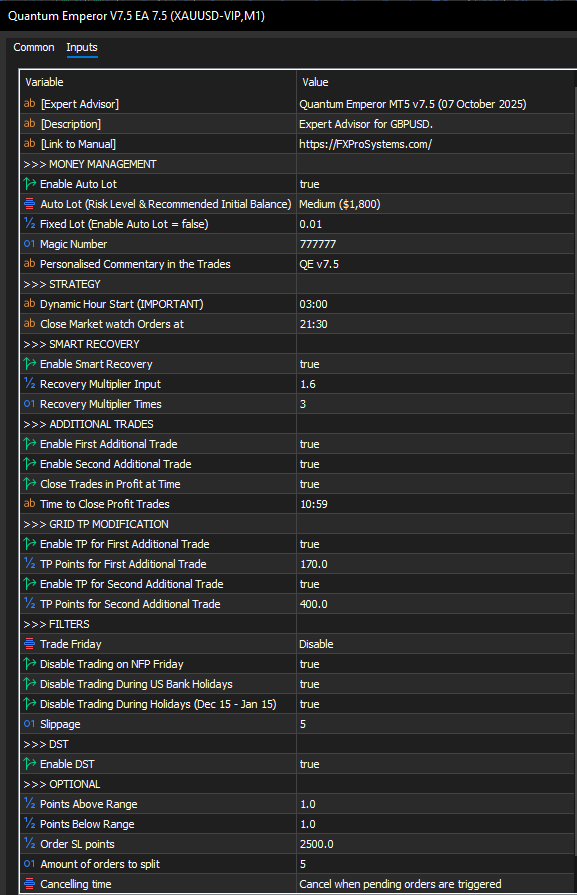Image resolution: width=577 pixels, height=895 pixels.
Task: Click integer icon for Slippage
Action: 30,724
